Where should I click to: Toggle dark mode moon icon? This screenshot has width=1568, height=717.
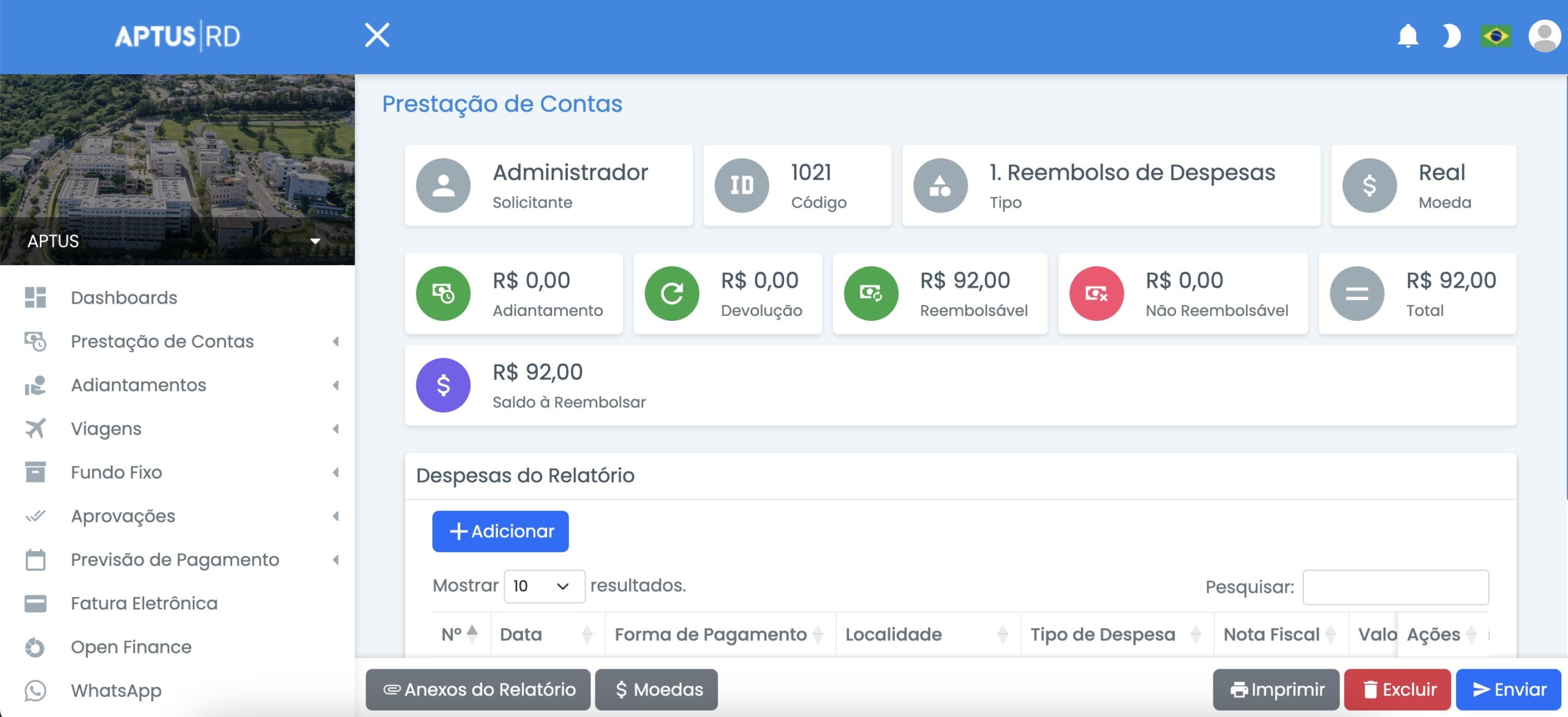pos(1450,36)
